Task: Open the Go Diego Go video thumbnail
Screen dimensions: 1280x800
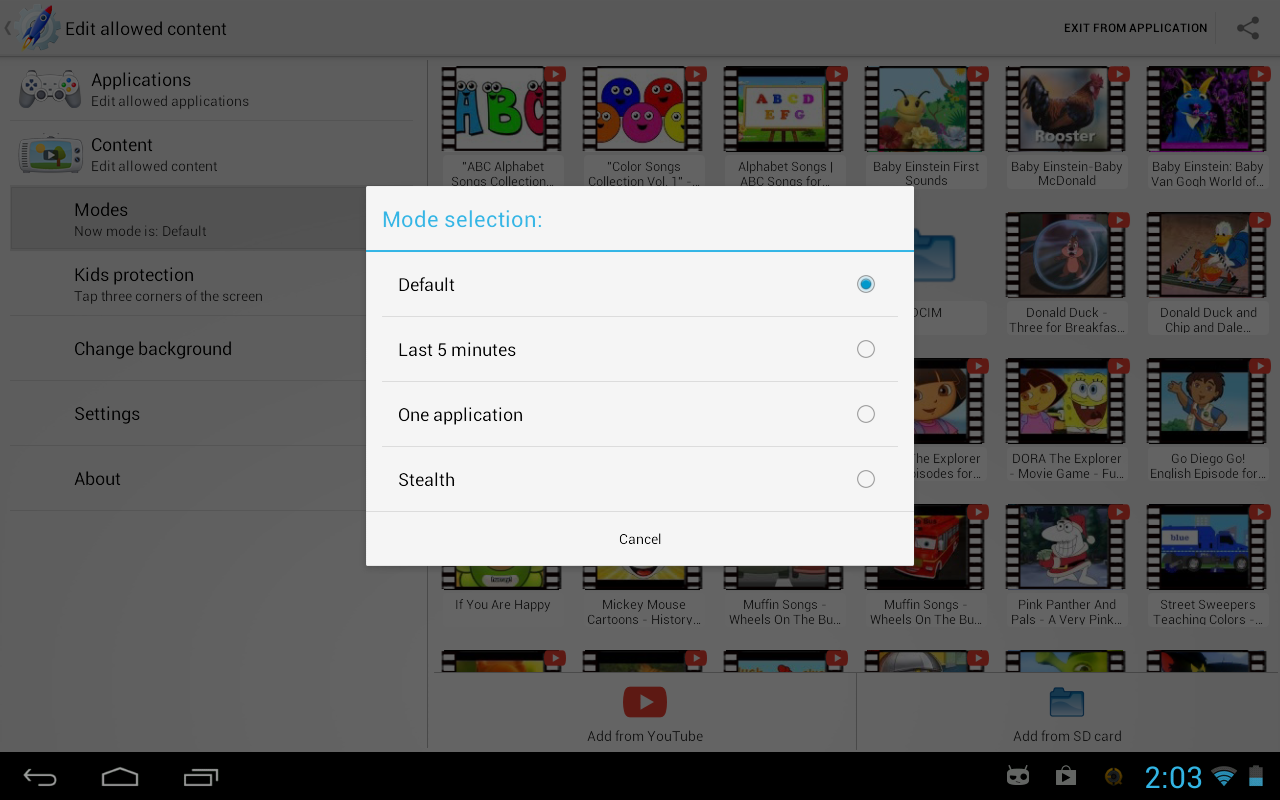Action: click(x=1207, y=402)
